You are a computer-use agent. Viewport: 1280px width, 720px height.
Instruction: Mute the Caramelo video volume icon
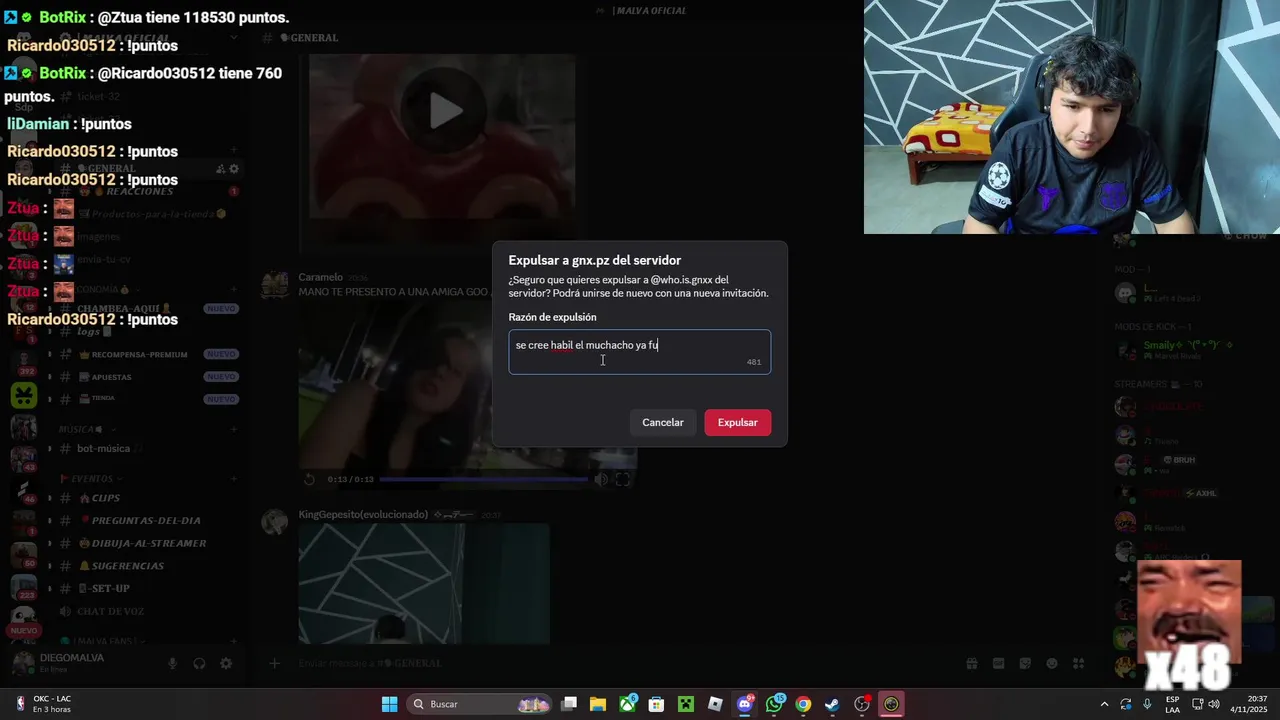point(601,479)
